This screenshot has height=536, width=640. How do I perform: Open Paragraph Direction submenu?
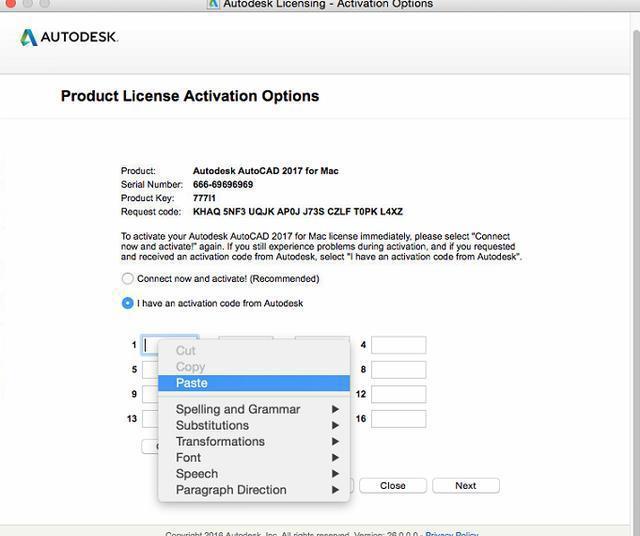pyautogui.click(x=254, y=490)
